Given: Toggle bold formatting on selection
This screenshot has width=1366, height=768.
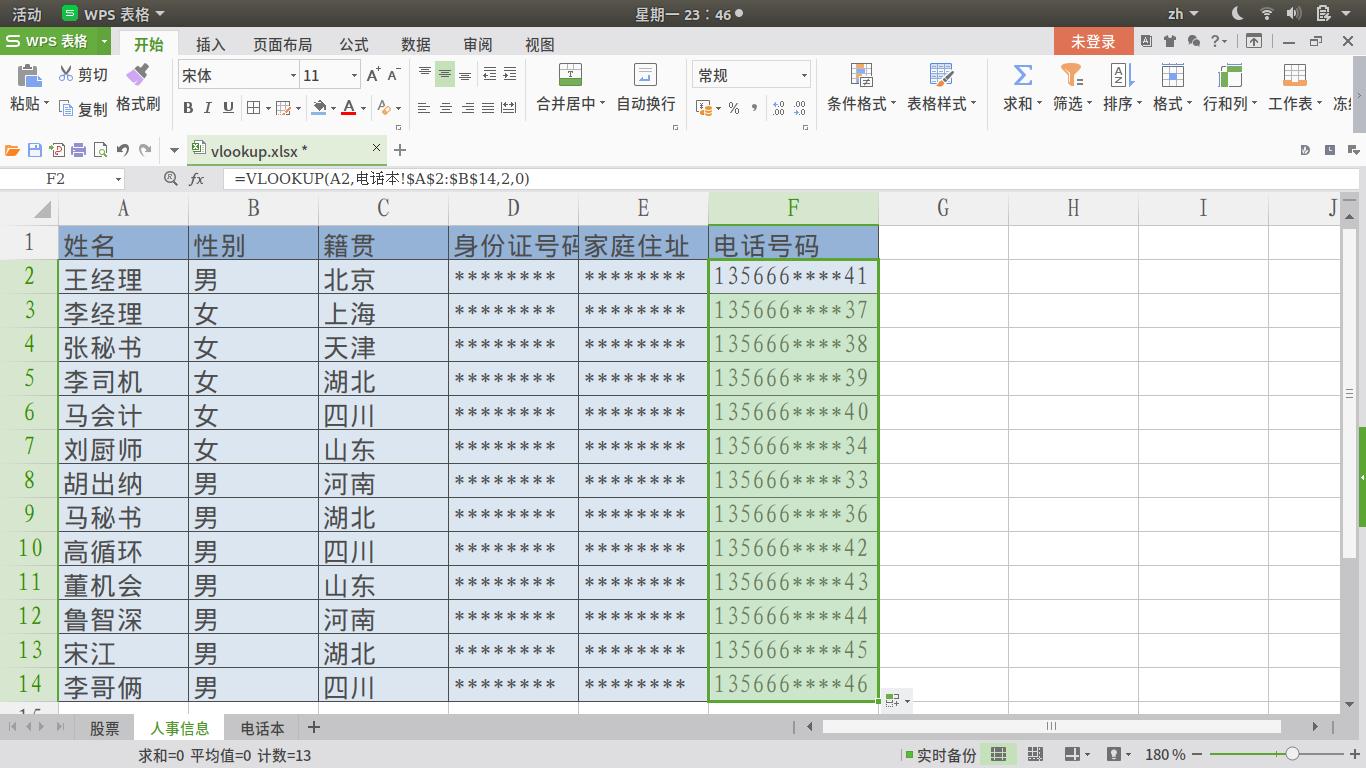Looking at the screenshot, I should (x=188, y=107).
